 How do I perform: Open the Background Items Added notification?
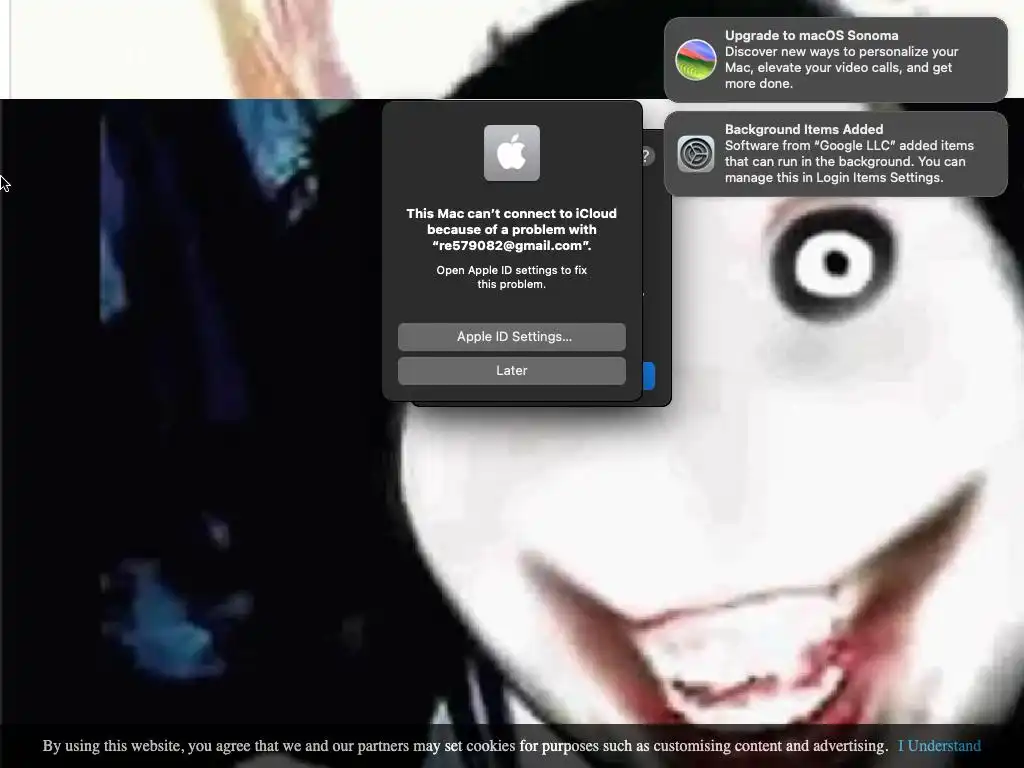point(835,153)
